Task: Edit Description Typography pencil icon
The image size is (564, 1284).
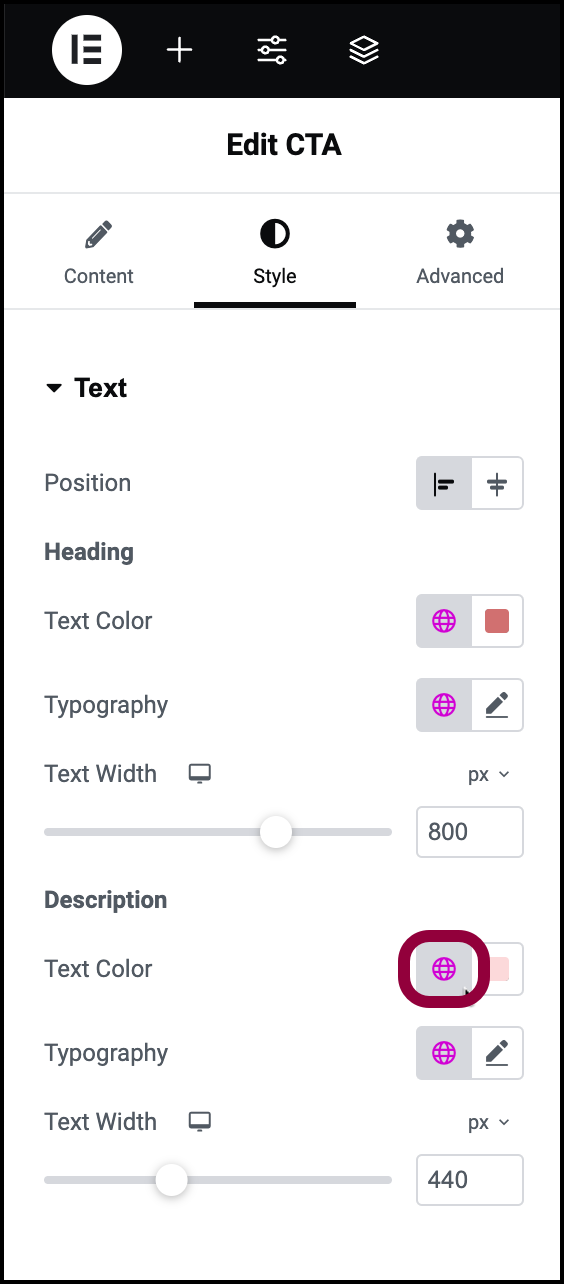Action: point(497,1053)
